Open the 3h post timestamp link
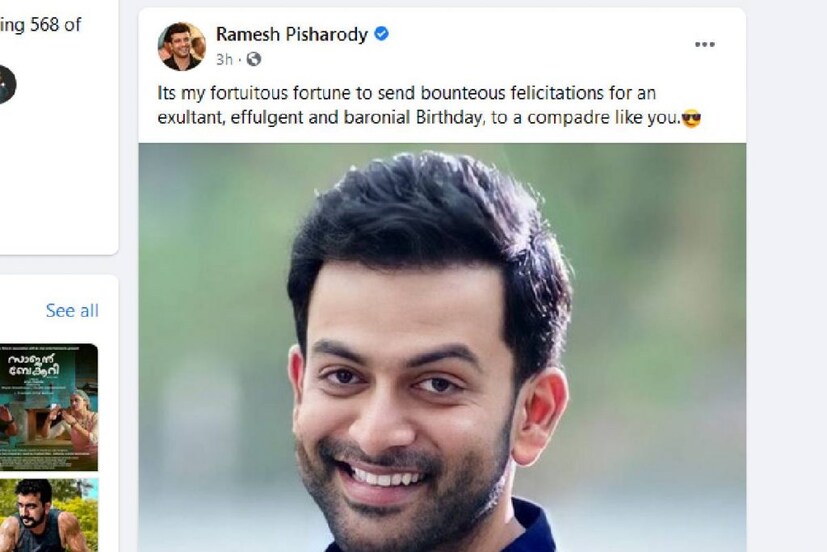Screen dimensions: 827x552 [x=224, y=60]
